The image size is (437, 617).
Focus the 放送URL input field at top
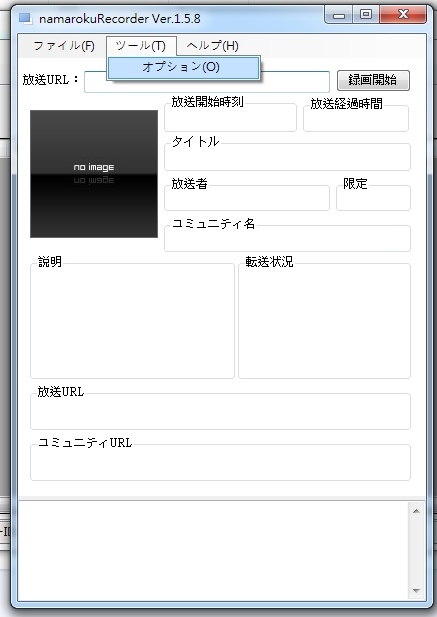click(x=207, y=82)
